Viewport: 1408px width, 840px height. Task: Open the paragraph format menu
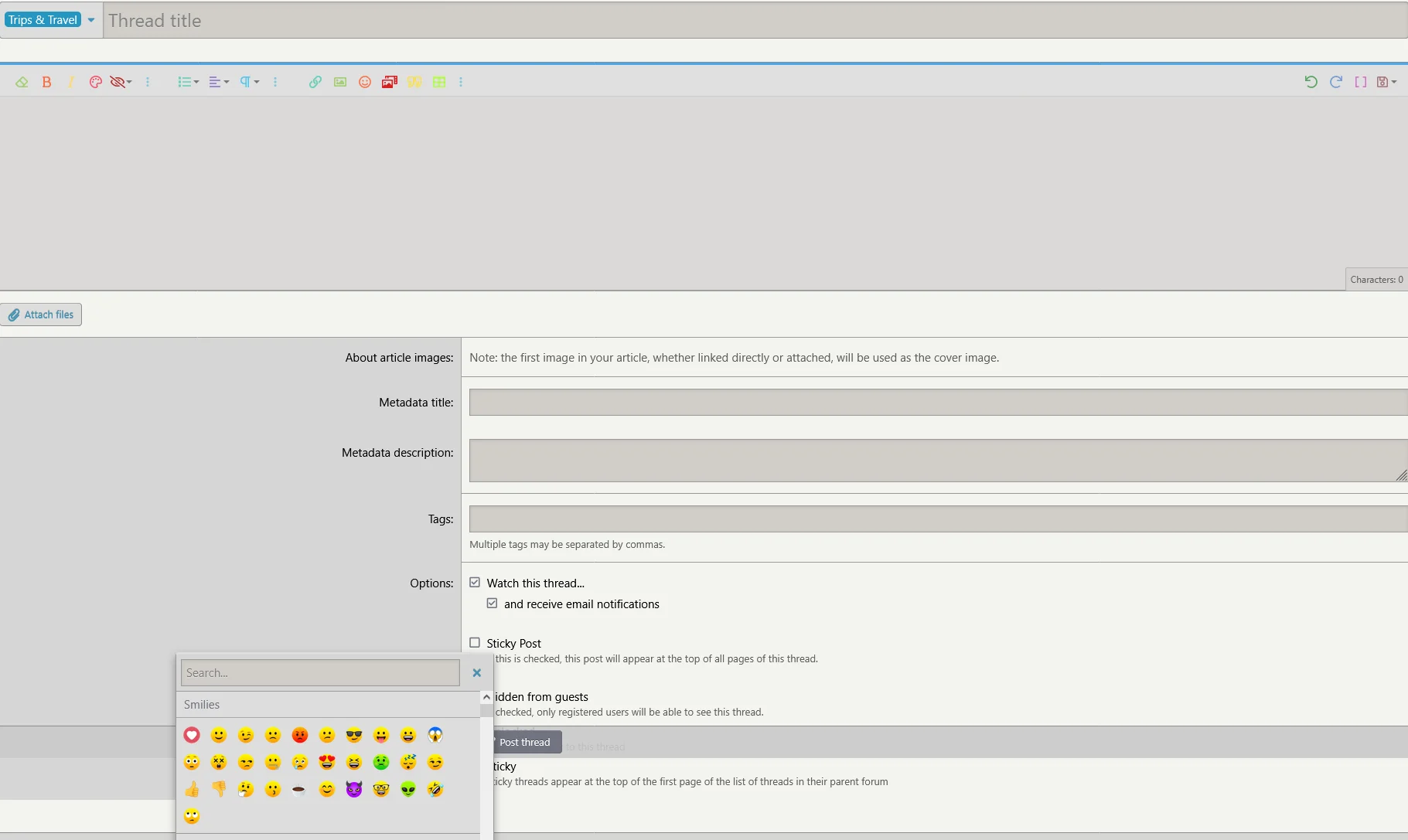249,82
